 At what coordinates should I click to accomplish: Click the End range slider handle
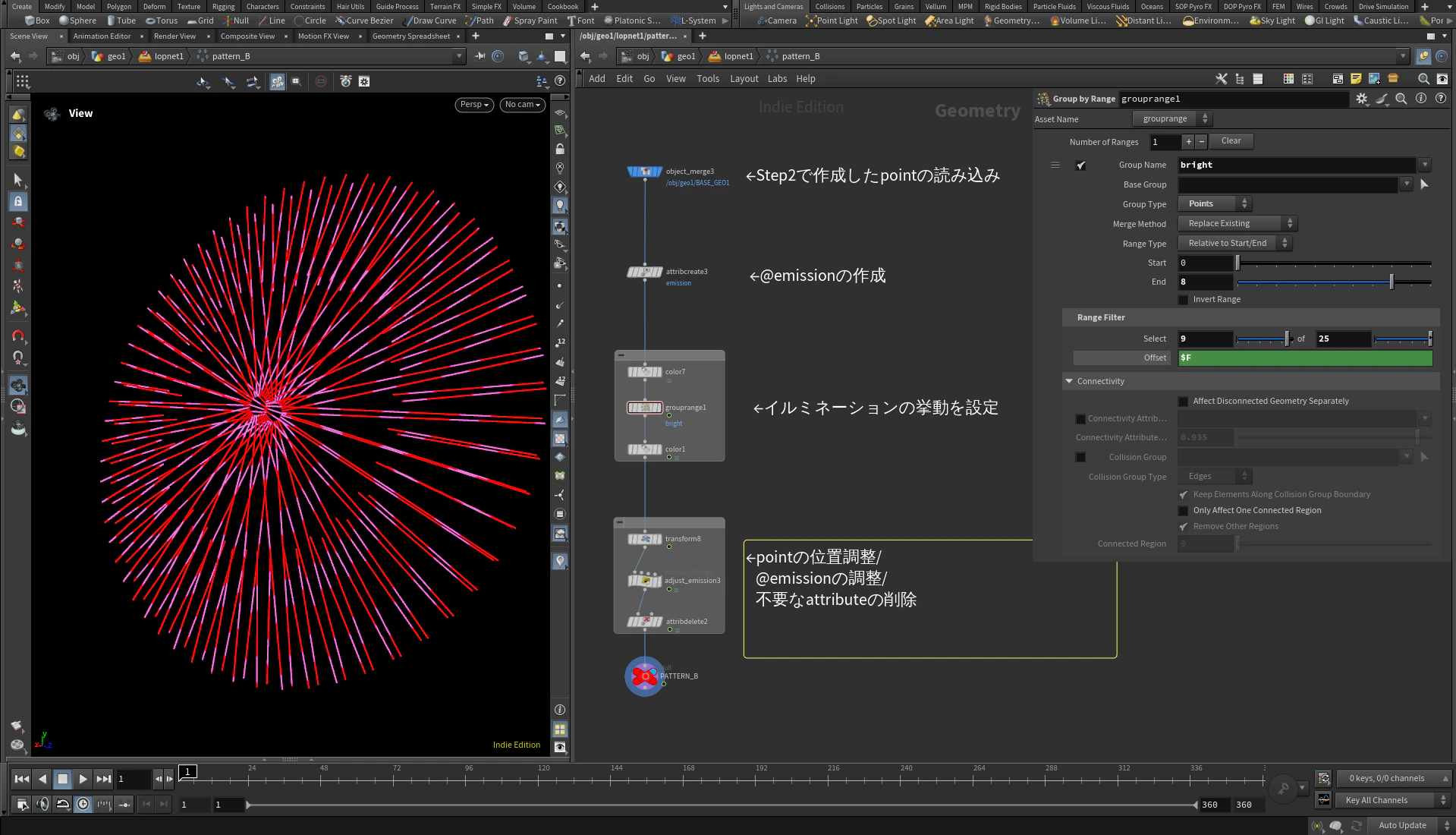click(x=1391, y=282)
